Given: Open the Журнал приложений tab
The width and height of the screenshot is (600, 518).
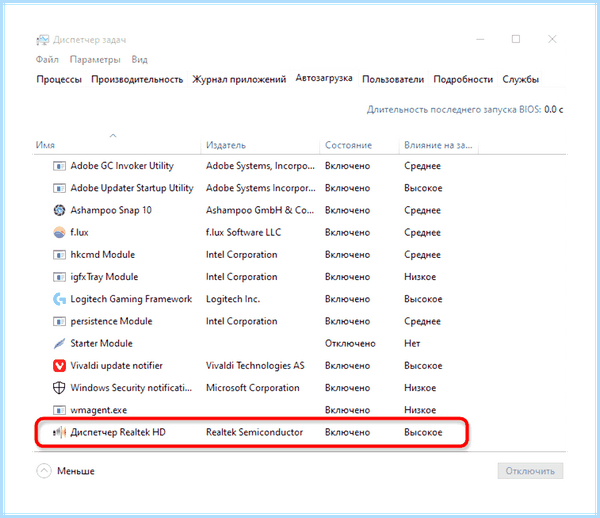Looking at the screenshot, I should (239, 79).
